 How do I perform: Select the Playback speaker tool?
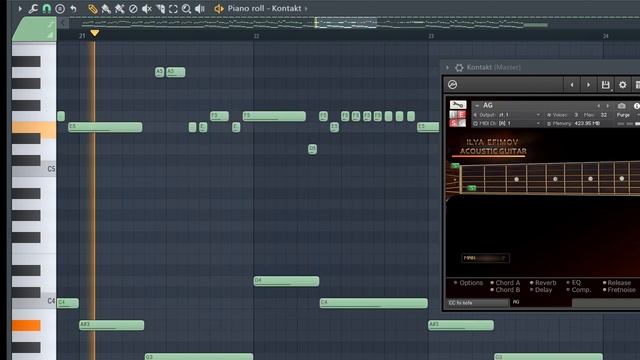tap(200, 8)
